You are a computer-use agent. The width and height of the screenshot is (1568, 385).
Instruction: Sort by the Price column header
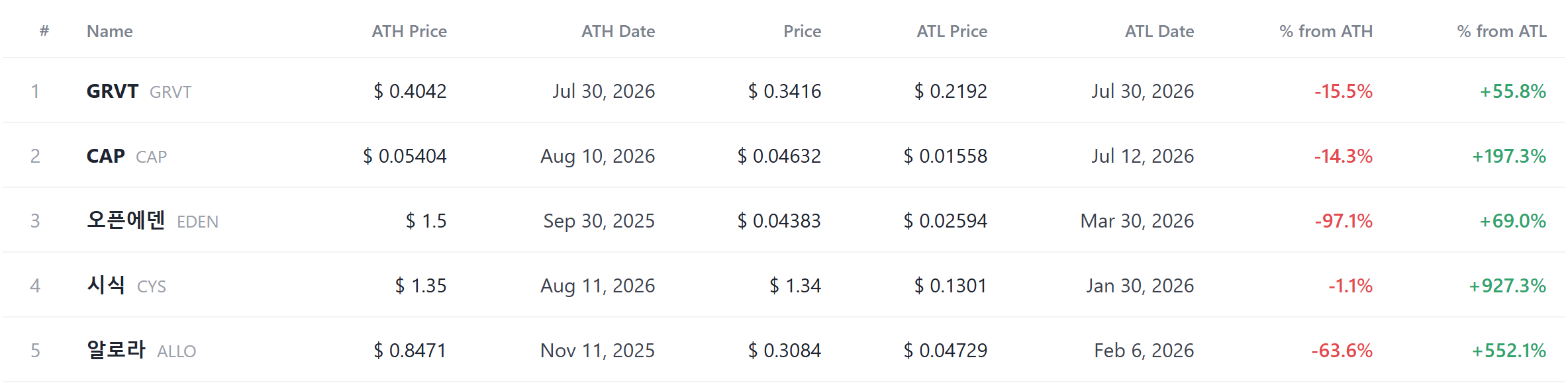click(802, 31)
